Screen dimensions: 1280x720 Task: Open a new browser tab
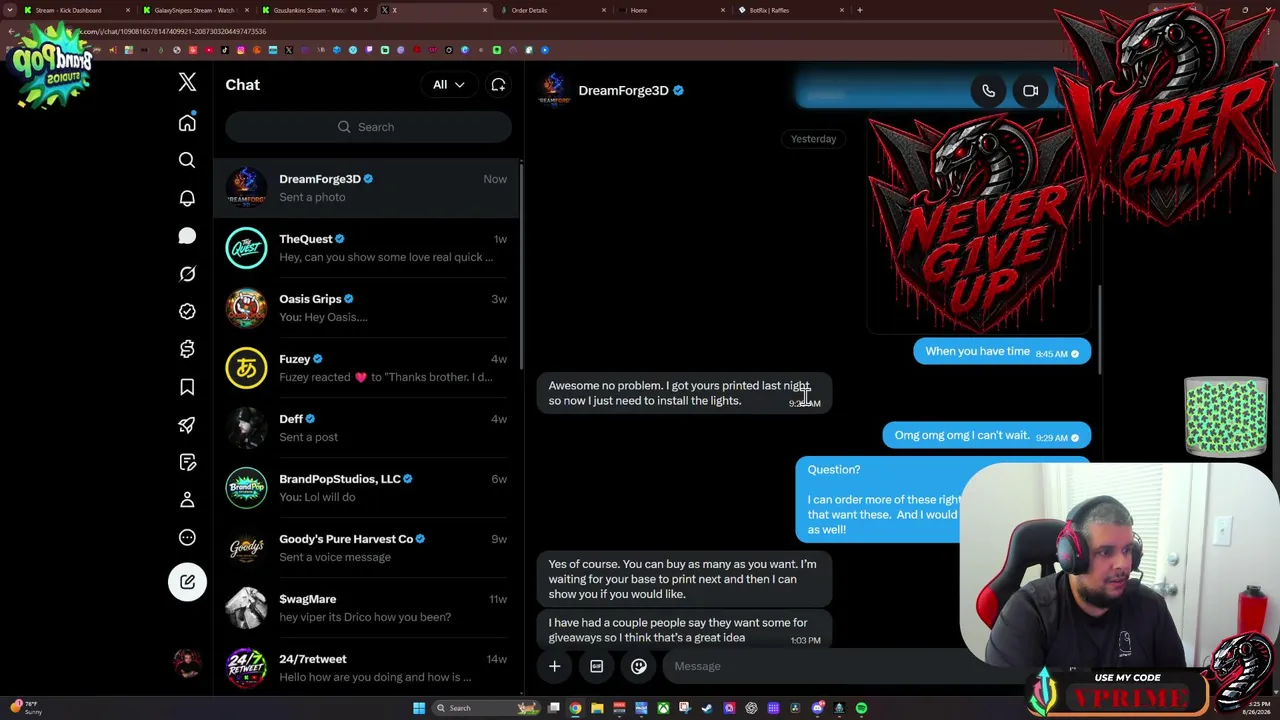pyautogui.click(x=860, y=10)
